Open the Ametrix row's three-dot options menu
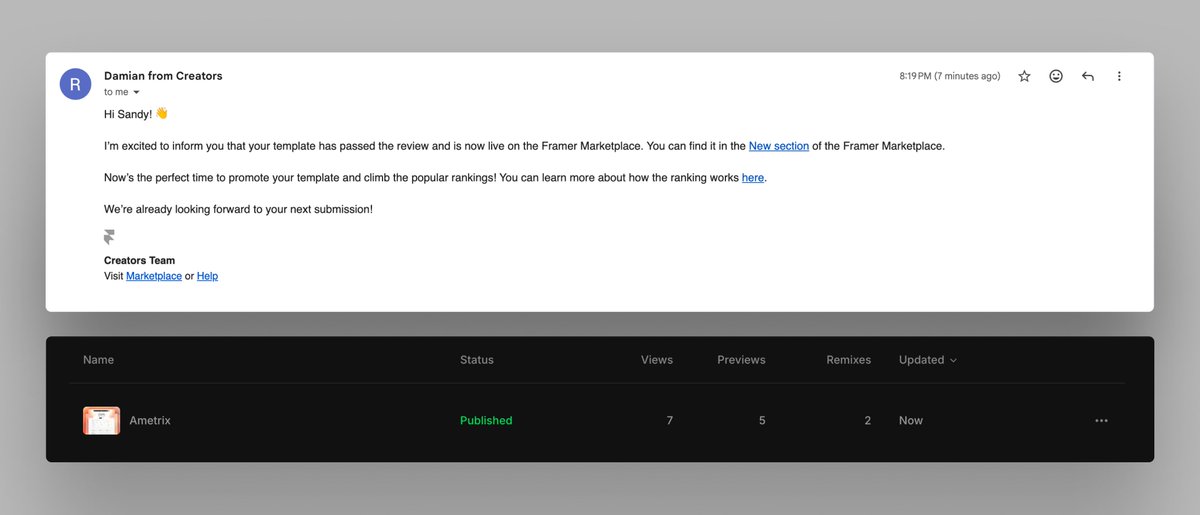Viewport: 1200px width, 515px height. pos(1101,421)
